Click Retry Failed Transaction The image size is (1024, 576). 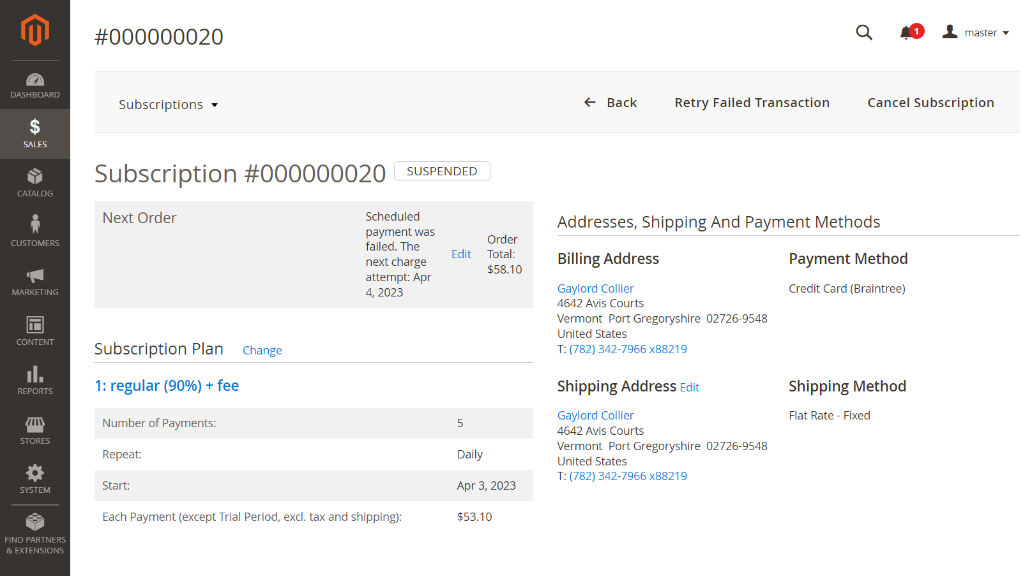click(x=752, y=103)
